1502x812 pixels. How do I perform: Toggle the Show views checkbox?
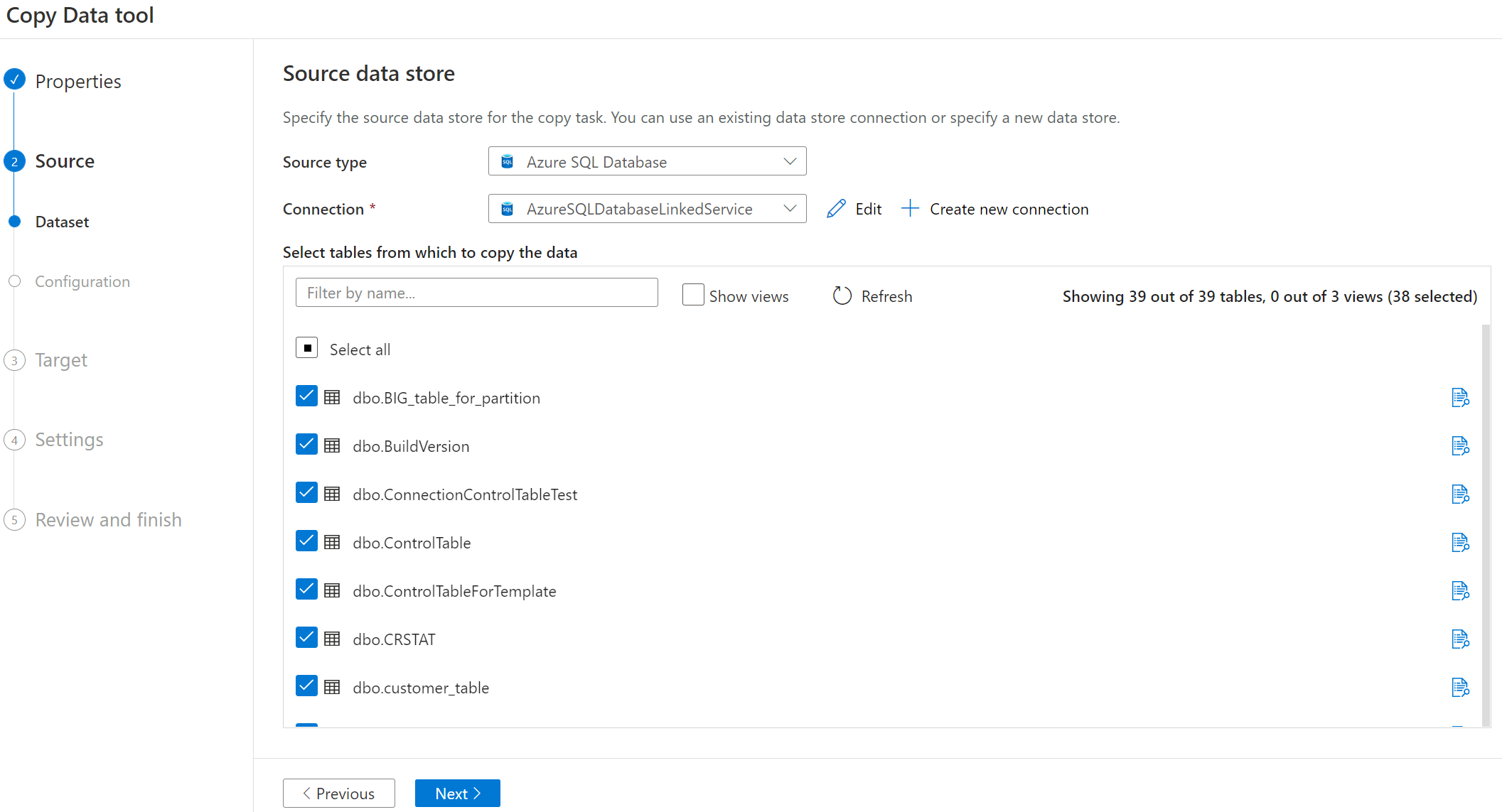692,295
